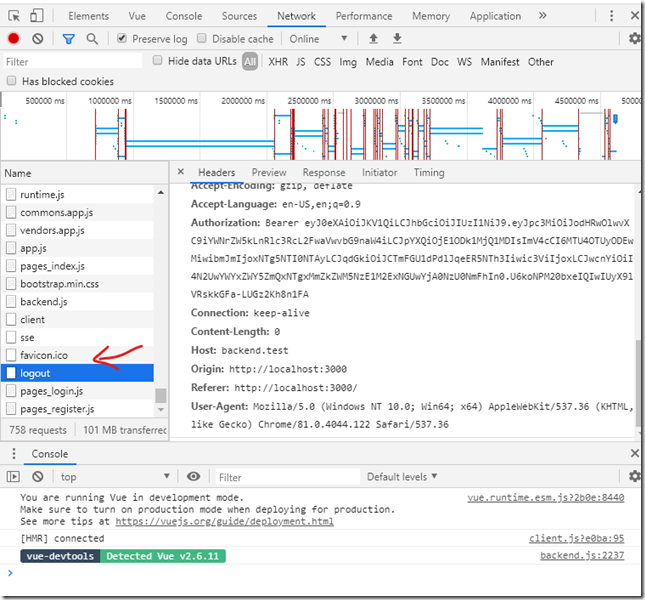
Task: Click the console prompt caret
Action: pos(10,572)
